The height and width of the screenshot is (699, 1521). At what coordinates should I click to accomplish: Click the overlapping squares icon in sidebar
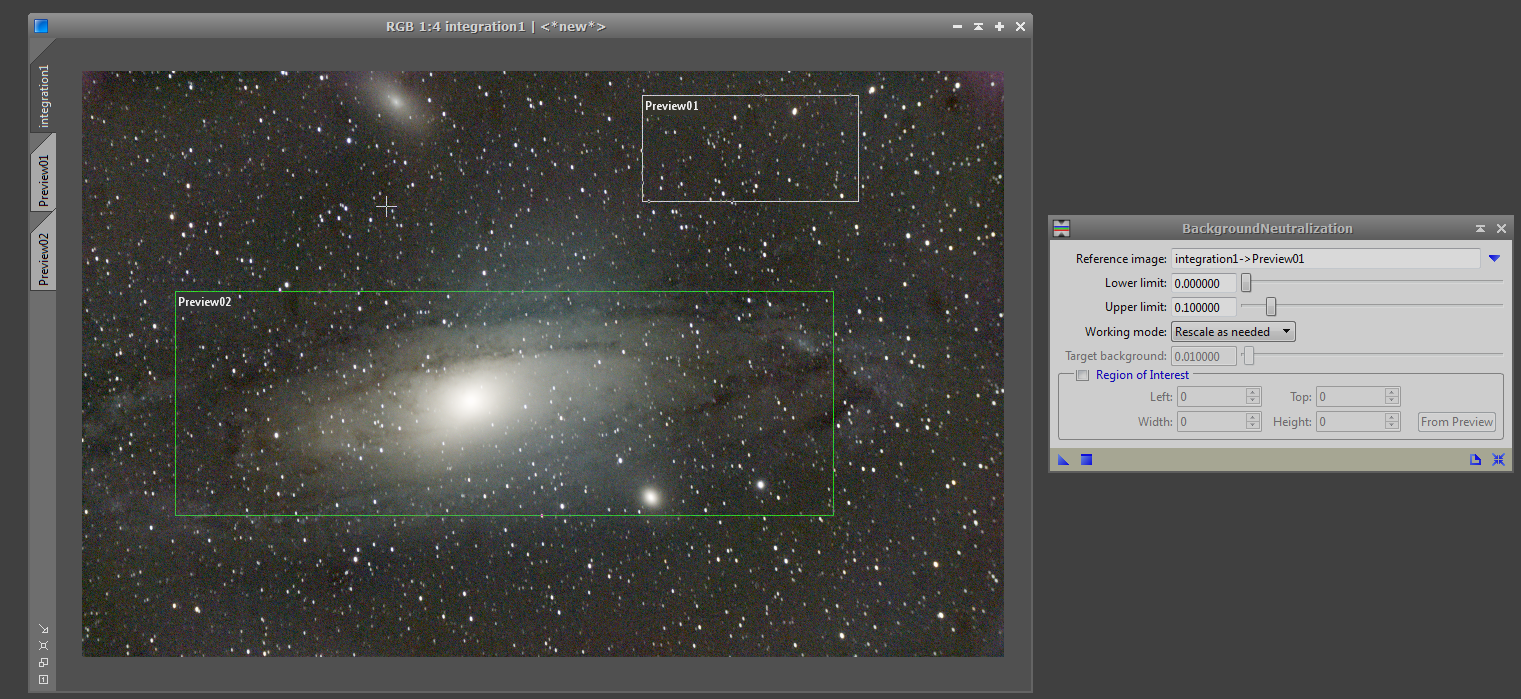[x=43, y=662]
